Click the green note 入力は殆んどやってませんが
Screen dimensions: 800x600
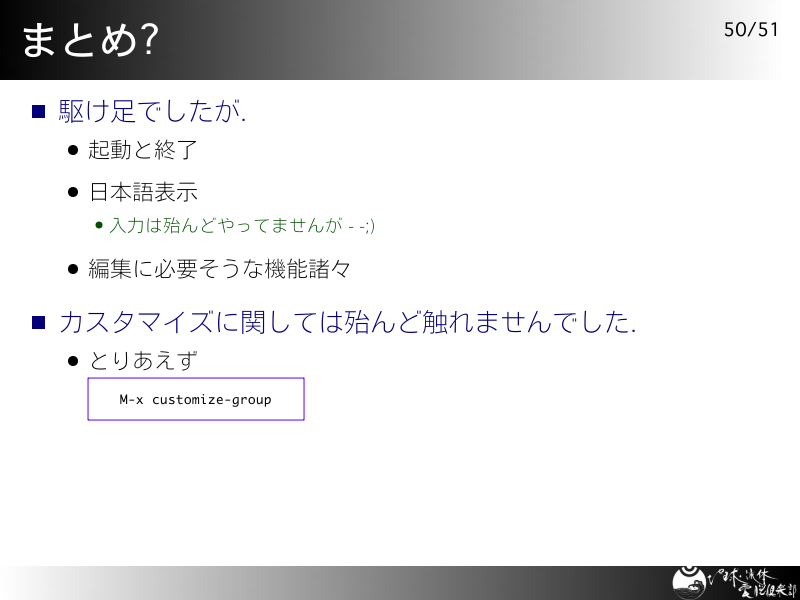(x=242, y=225)
